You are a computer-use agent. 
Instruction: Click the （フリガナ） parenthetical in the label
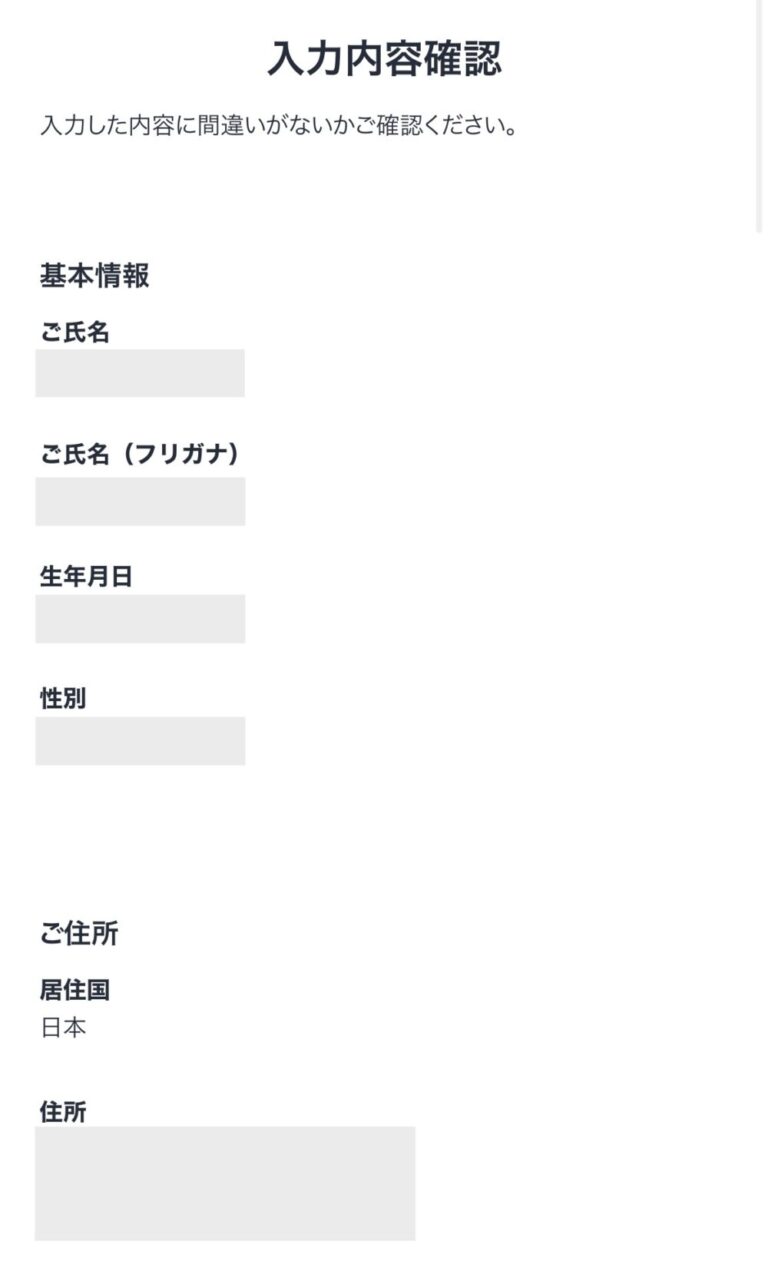181,454
